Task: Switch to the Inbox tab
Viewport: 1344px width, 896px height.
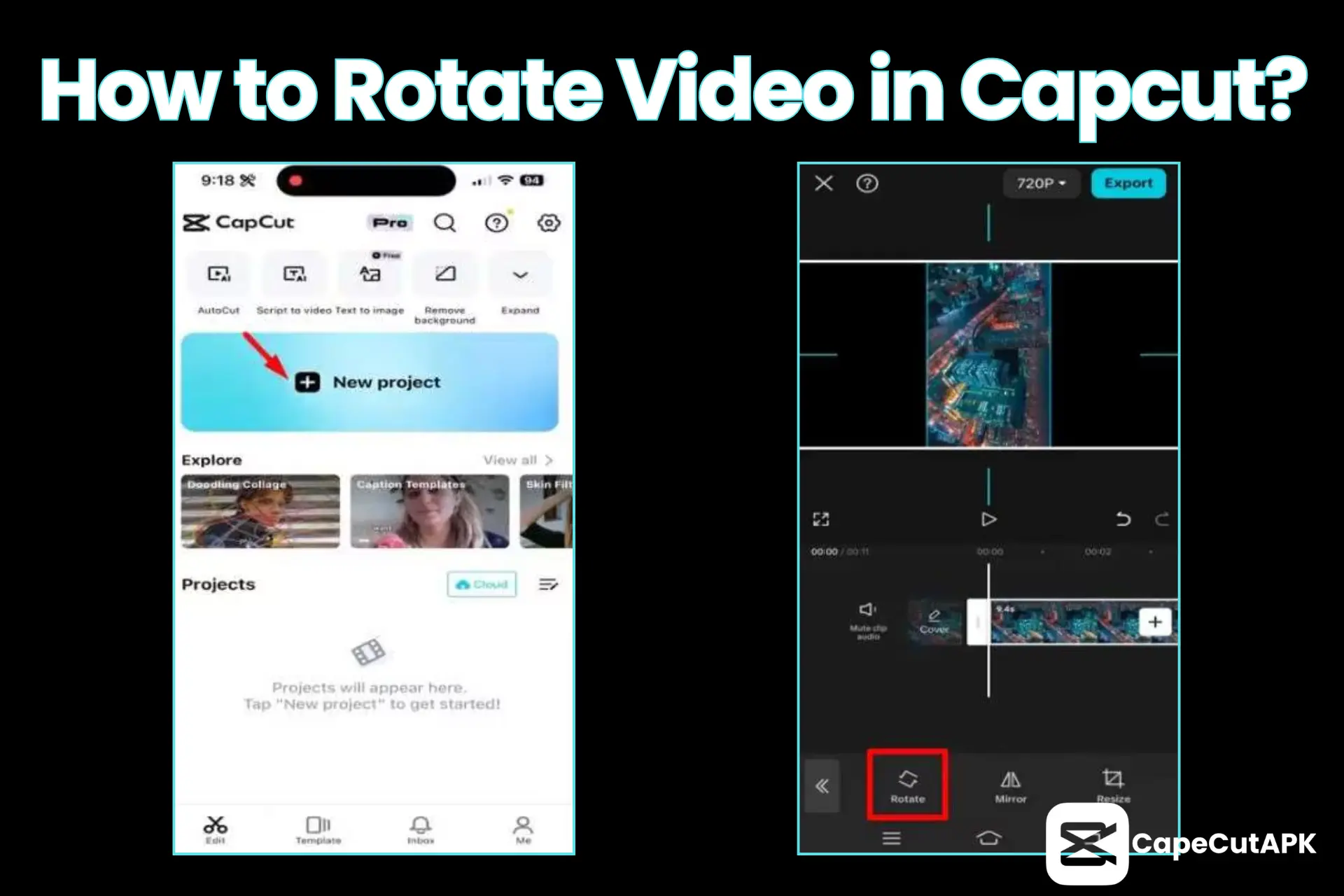Action: tap(421, 830)
